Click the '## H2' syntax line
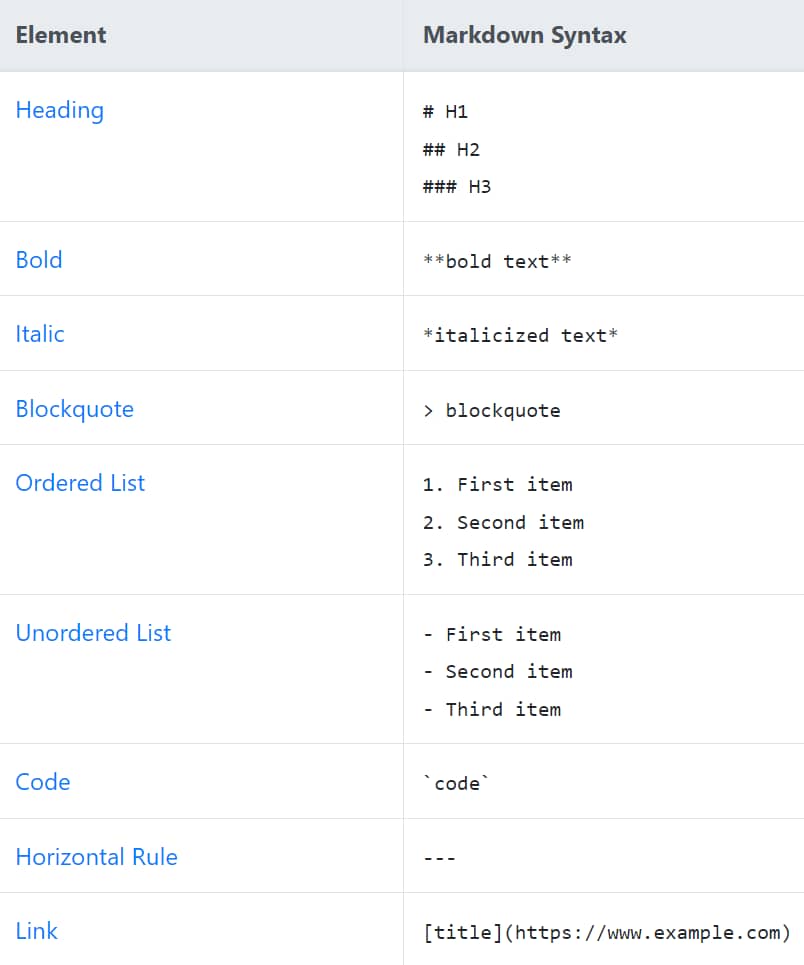Image resolution: width=804 pixels, height=965 pixels. click(451, 150)
